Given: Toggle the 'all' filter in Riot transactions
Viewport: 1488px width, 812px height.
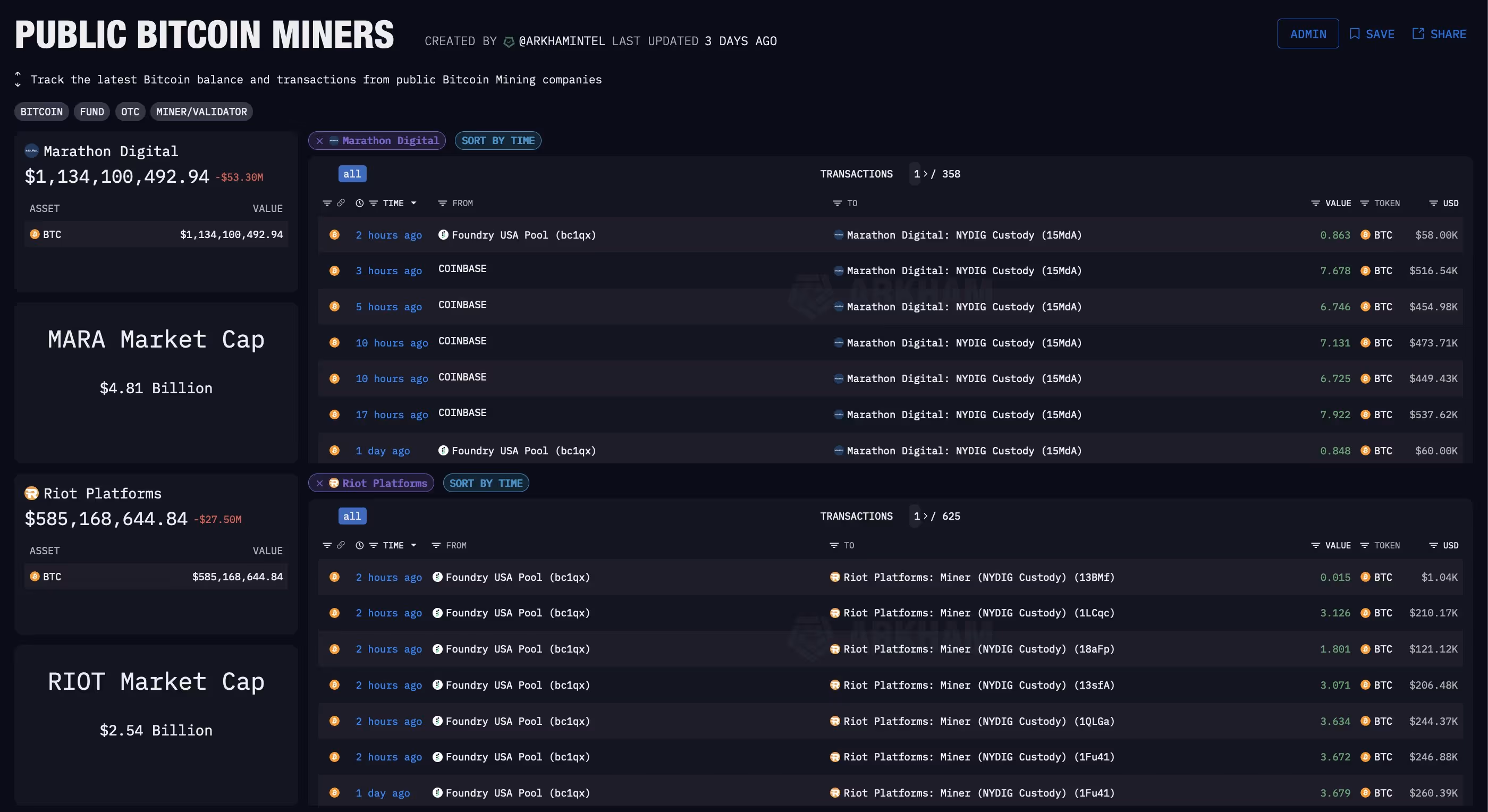Looking at the screenshot, I should [352, 517].
